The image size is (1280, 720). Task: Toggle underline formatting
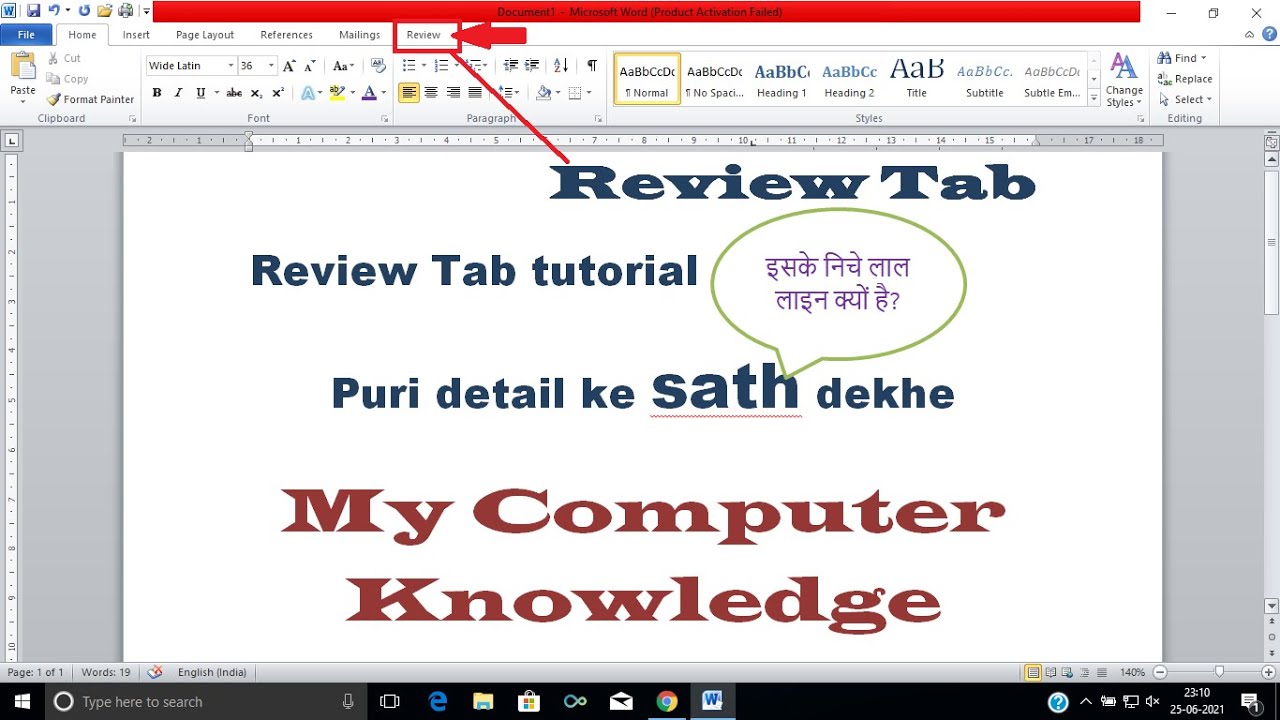point(201,93)
